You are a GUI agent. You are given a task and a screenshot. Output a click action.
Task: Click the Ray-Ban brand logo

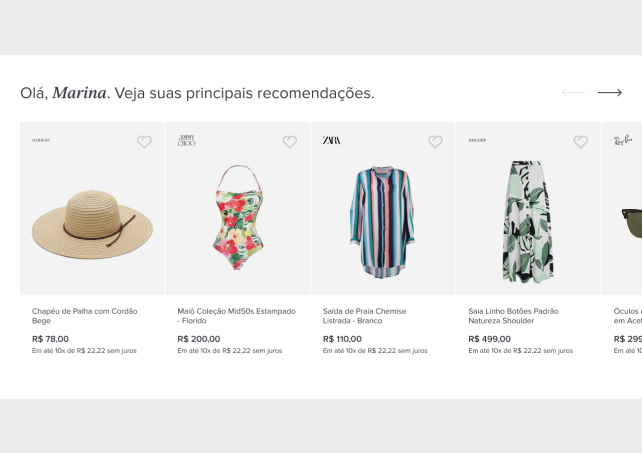pyautogui.click(x=623, y=141)
